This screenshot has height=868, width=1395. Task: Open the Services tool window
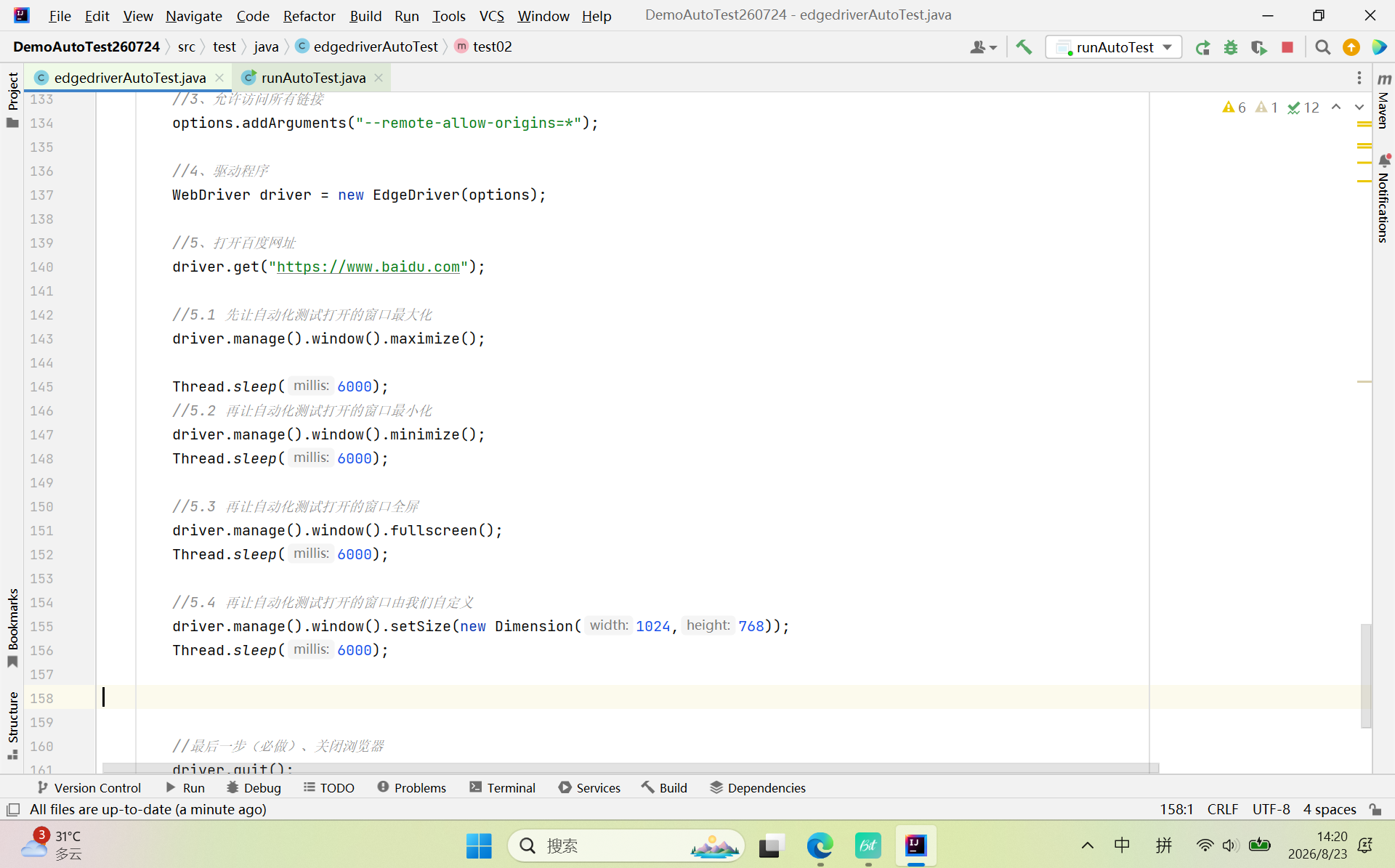pyautogui.click(x=589, y=787)
